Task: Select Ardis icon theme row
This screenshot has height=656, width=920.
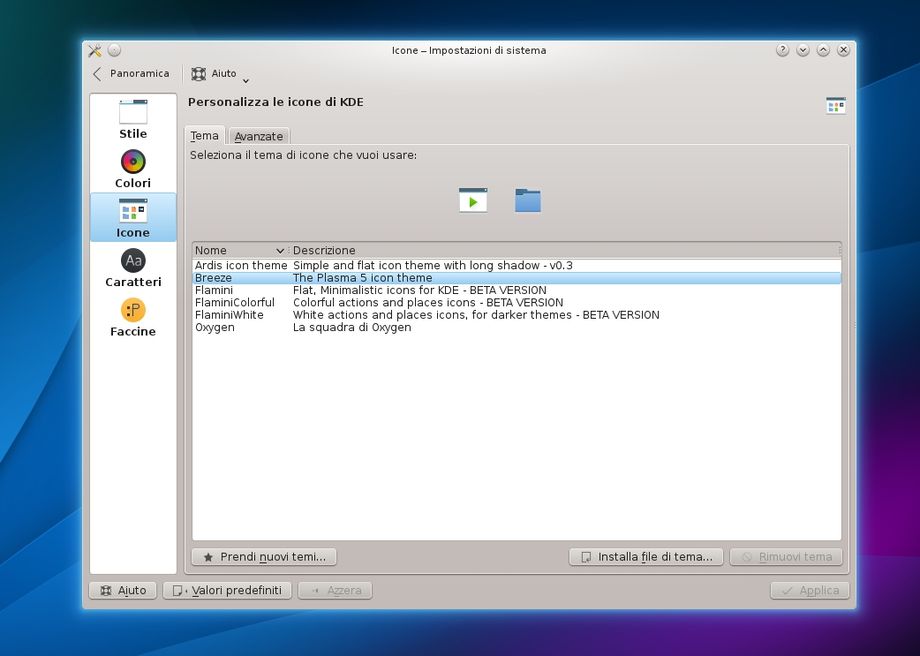Action: pyautogui.click(x=240, y=265)
